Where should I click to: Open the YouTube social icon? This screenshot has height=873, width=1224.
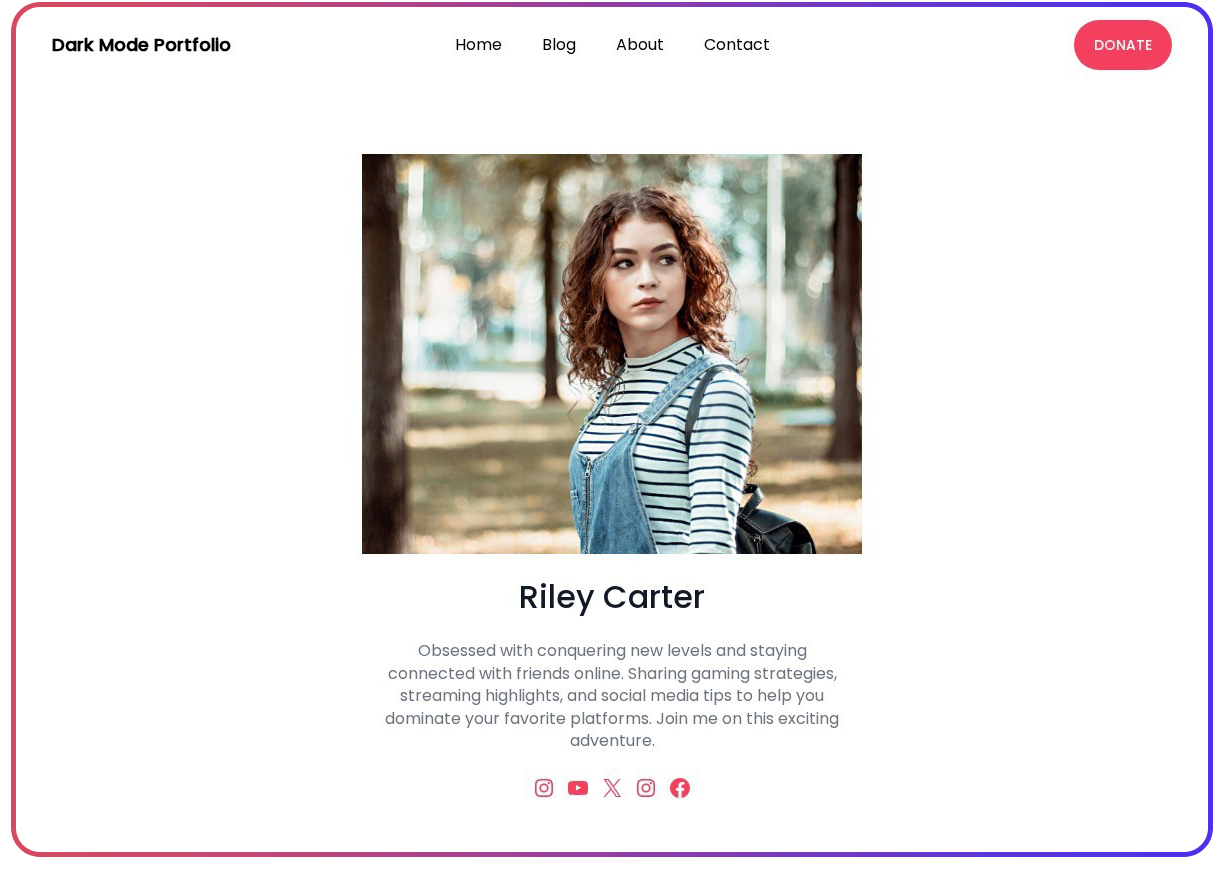[578, 788]
